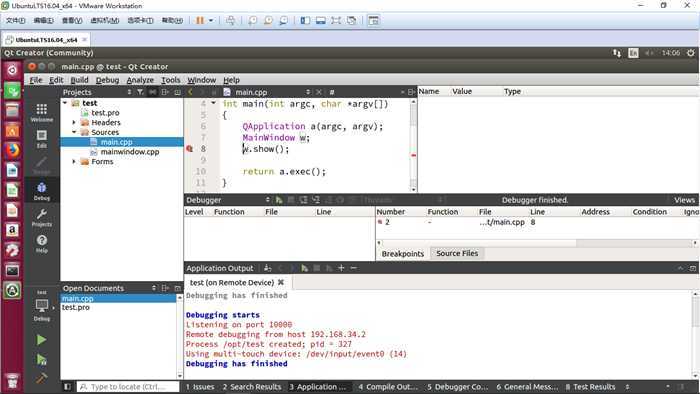700x394 pixels.
Task: Click the filter tree icon in Projects panel
Action: coord(140,92)
